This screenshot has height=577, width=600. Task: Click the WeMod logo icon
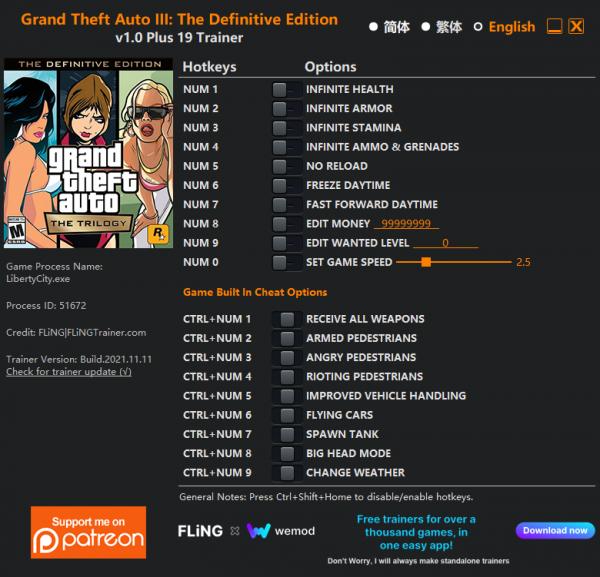[259, 531]
